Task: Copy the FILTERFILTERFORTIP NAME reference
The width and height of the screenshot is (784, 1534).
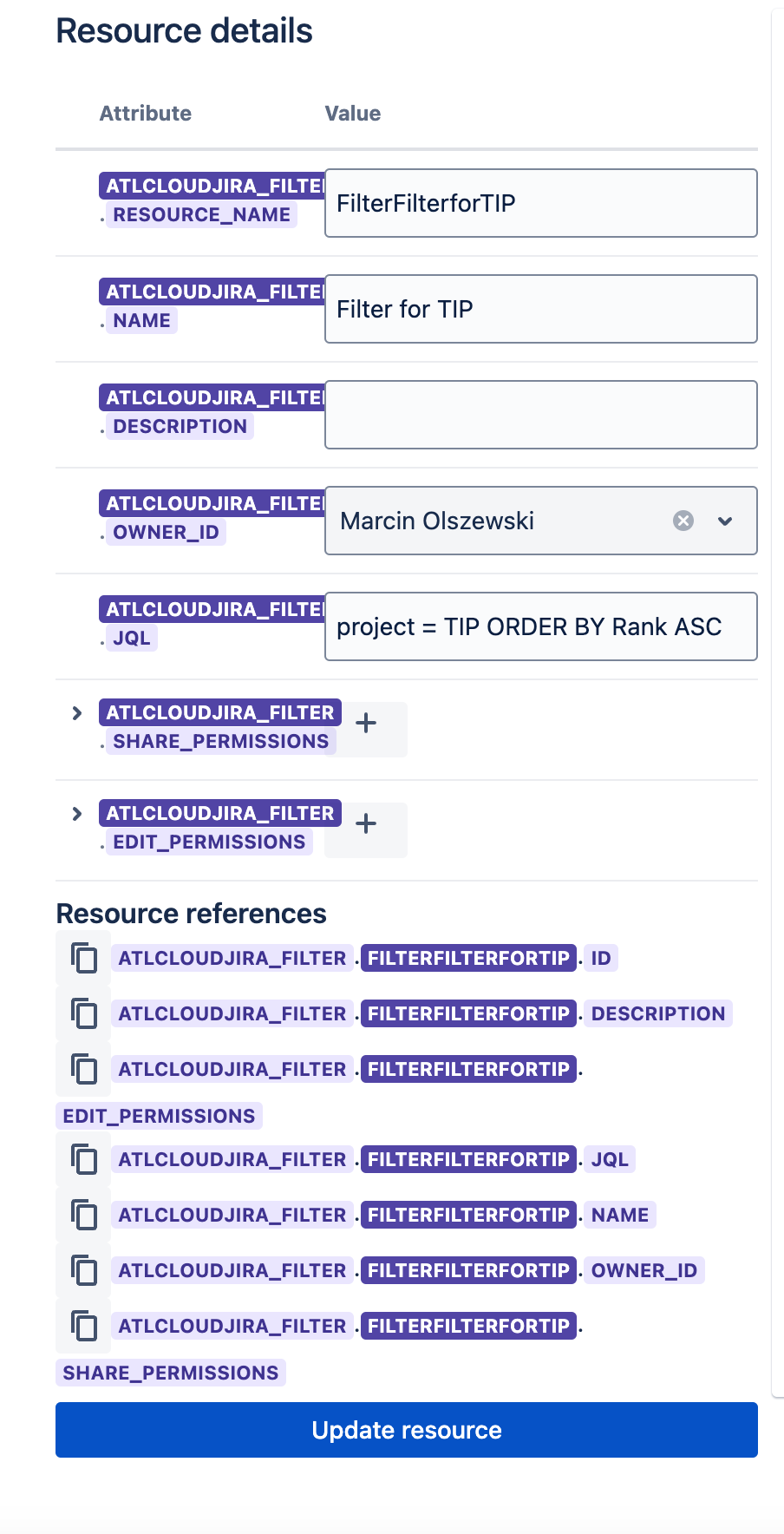Action: pyautogui.click(x=84, y=1216)
